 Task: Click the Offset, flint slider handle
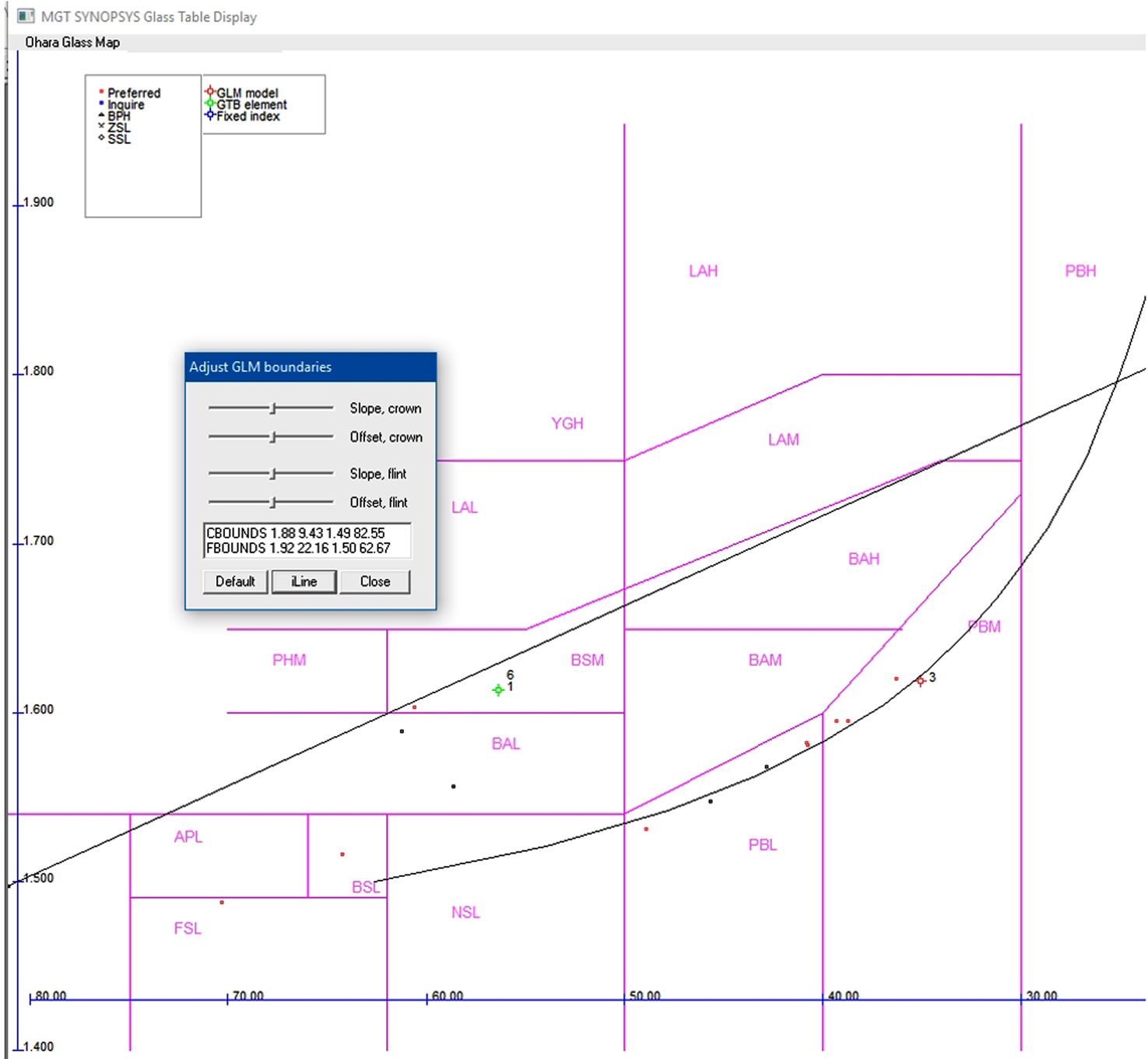click(274, 502)
